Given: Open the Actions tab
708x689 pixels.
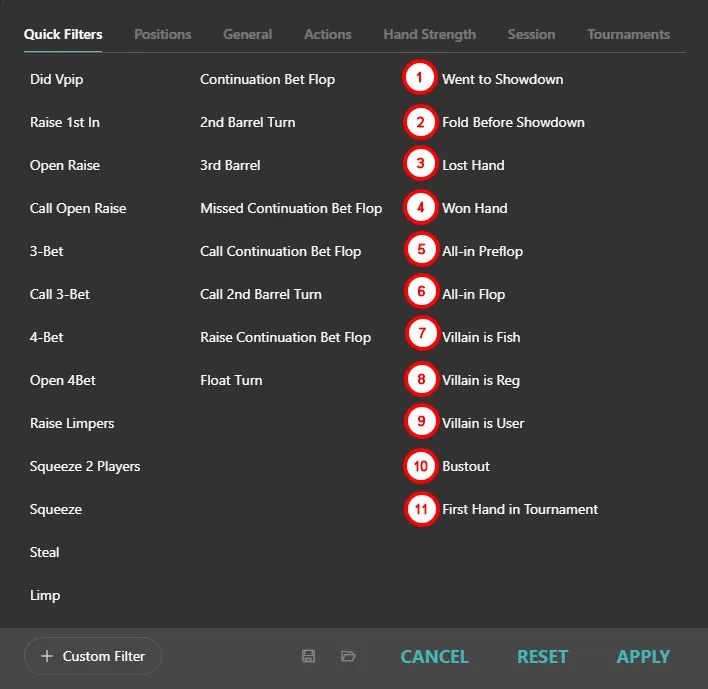Looking at the screenshot, I should pyautogui.click(x=328, y=34).
